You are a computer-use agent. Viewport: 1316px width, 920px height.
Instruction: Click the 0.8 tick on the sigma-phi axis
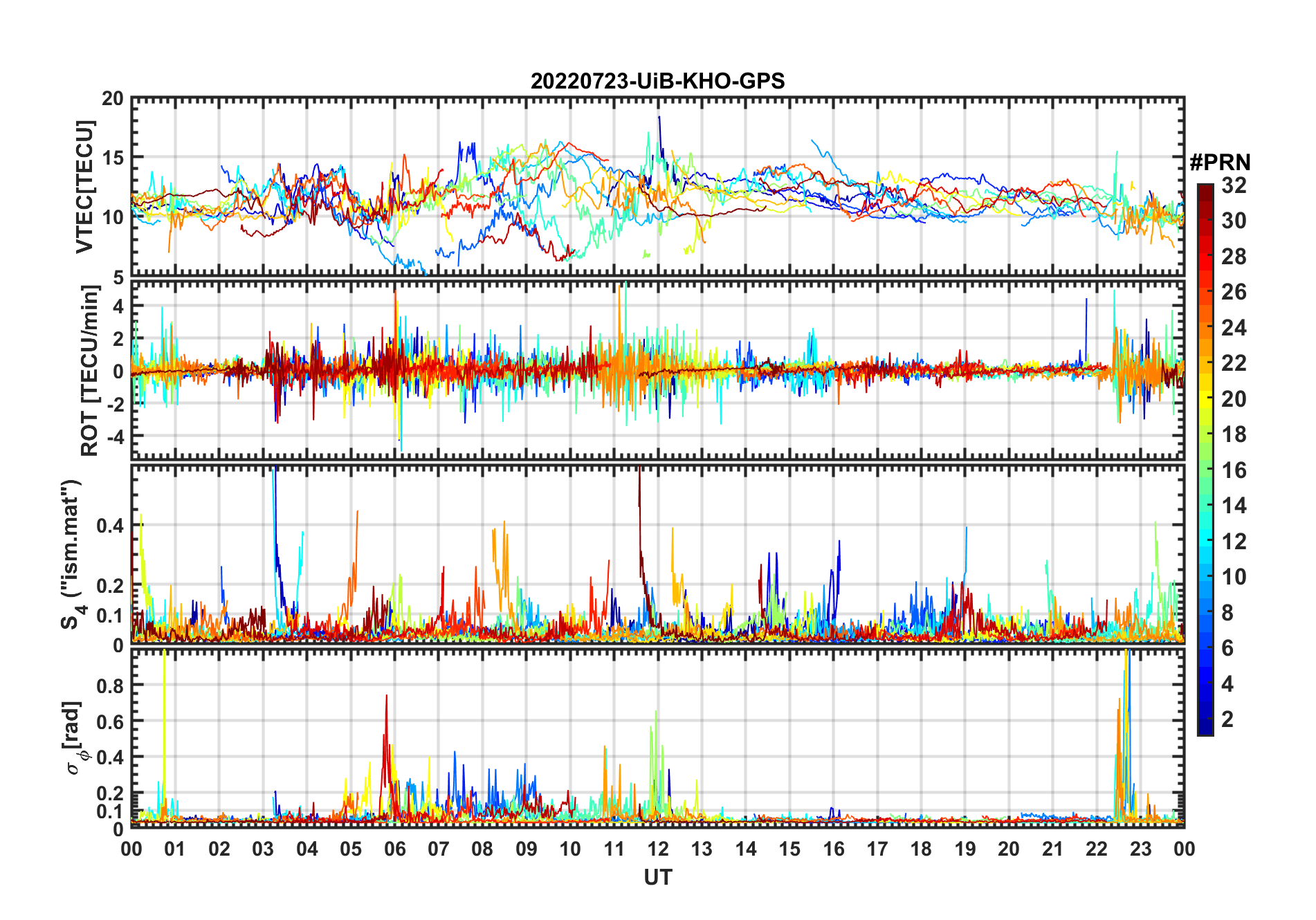[x=111, y=686]
